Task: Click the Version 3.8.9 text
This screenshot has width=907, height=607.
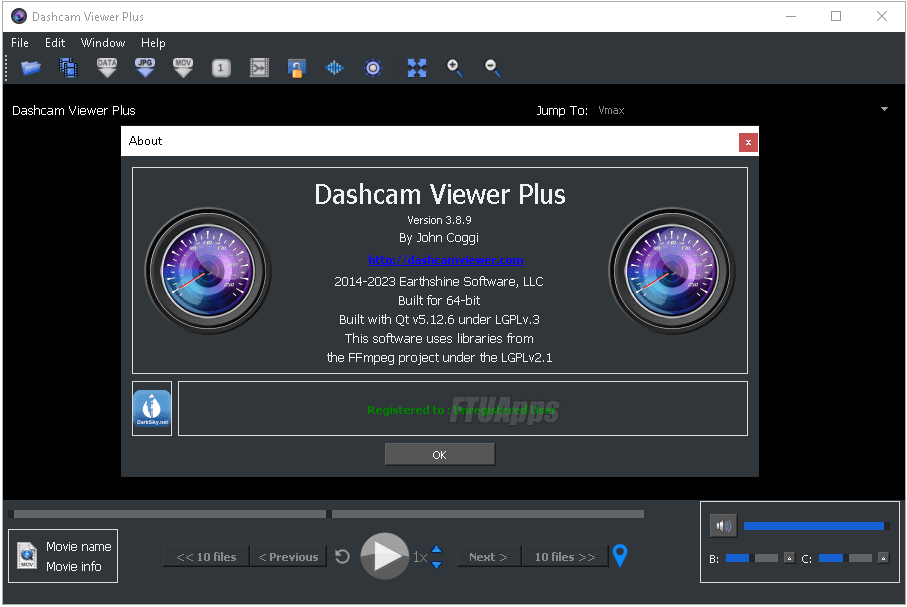Action: click(439, 220)
